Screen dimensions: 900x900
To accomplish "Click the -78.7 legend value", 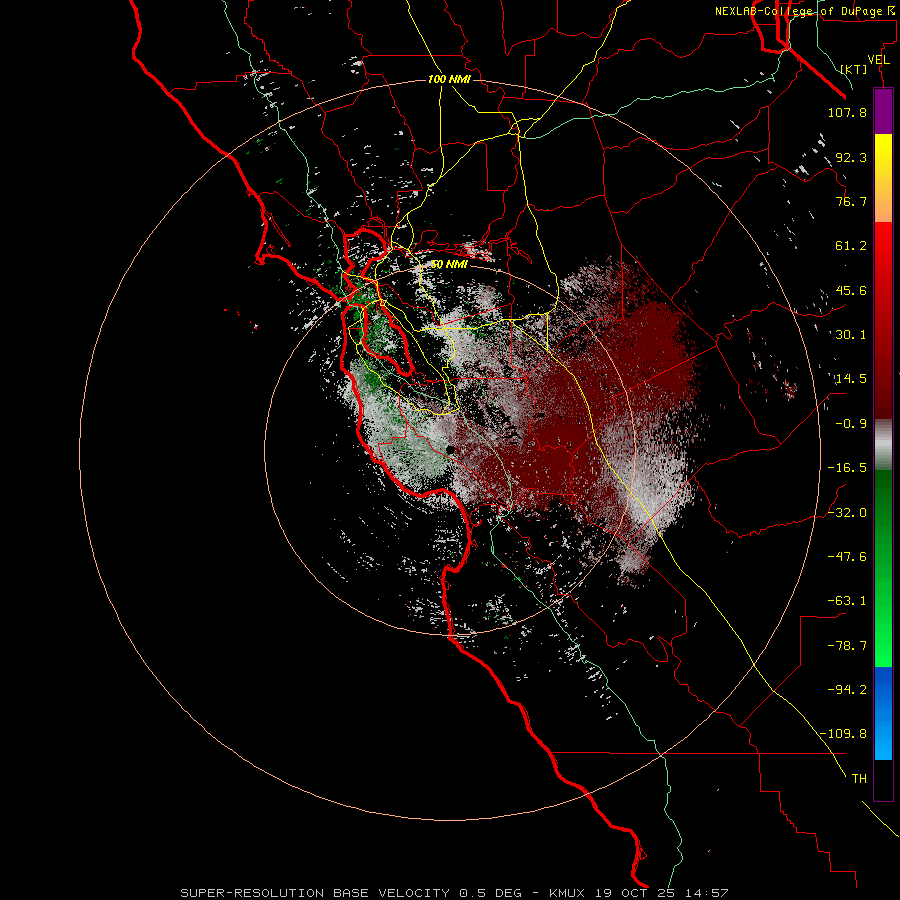I will click(847, 646).
